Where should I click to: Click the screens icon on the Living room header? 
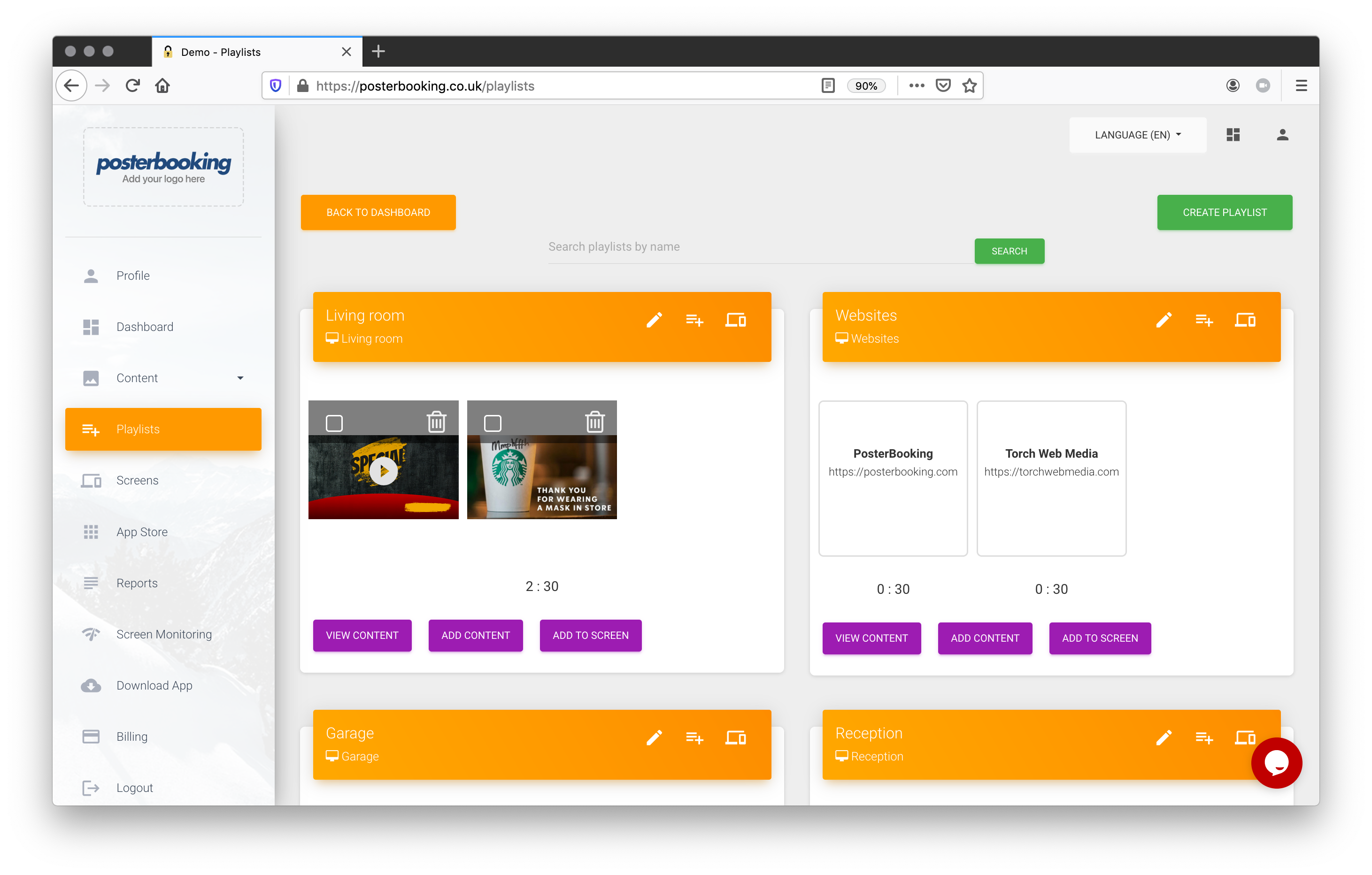coord(736,320)
